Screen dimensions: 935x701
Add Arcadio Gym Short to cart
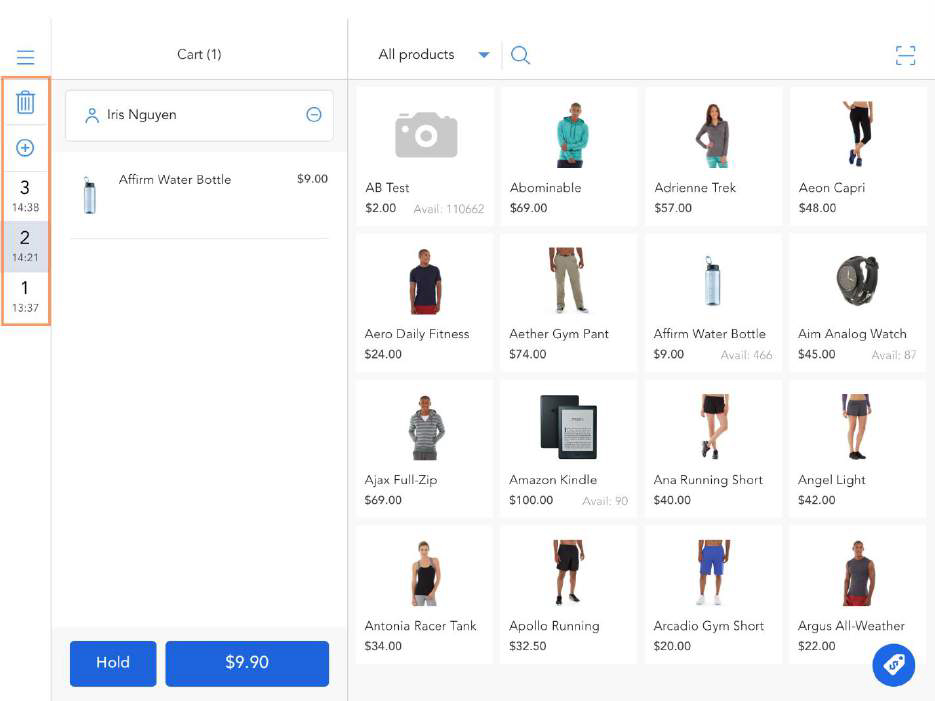[713, 595]
